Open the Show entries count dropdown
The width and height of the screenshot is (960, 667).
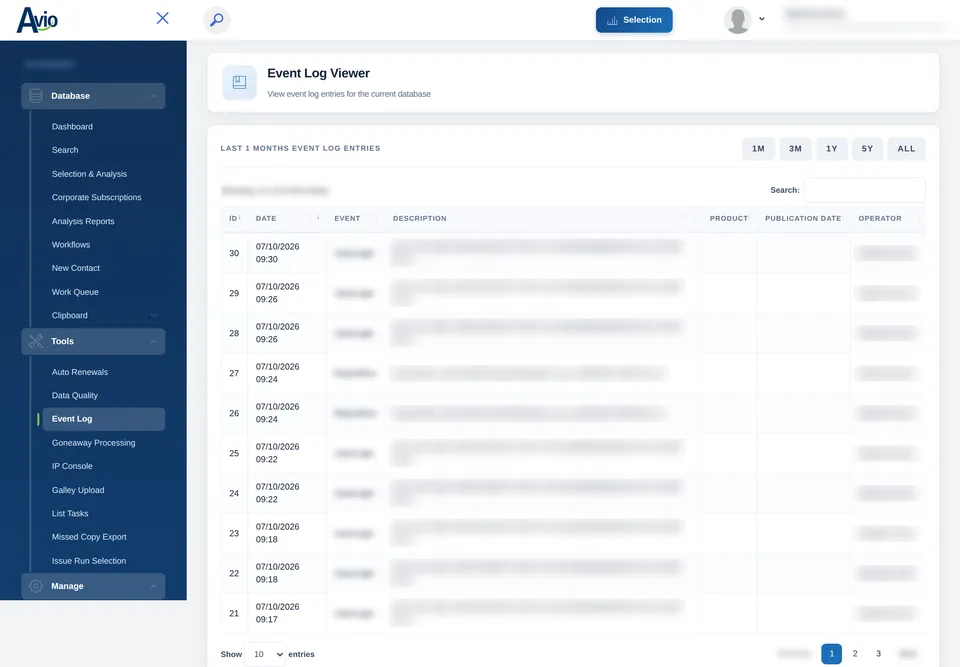point(265,654)
